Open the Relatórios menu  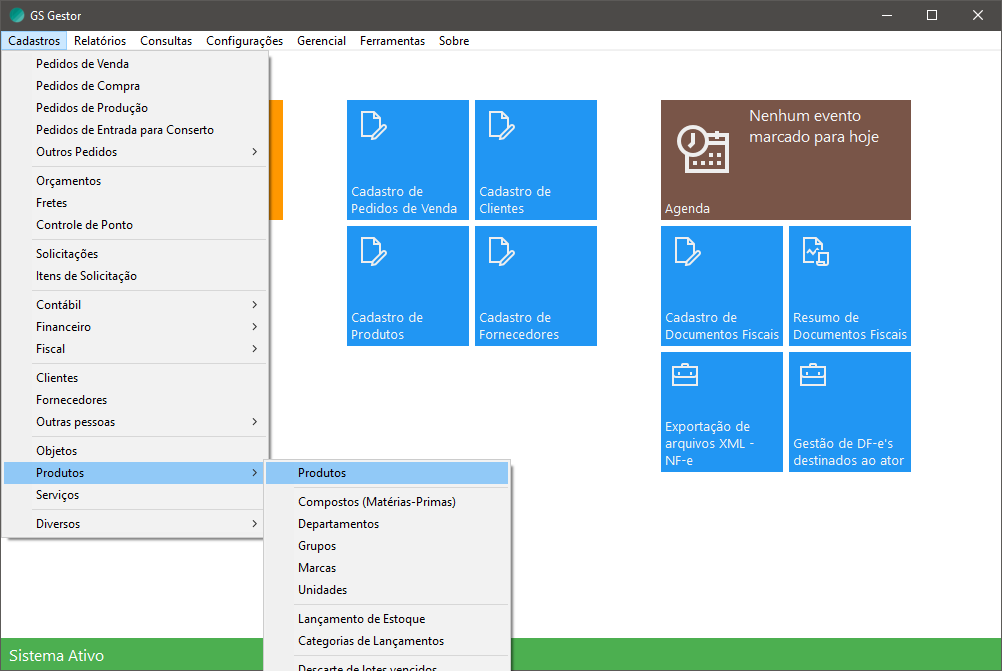100,41
